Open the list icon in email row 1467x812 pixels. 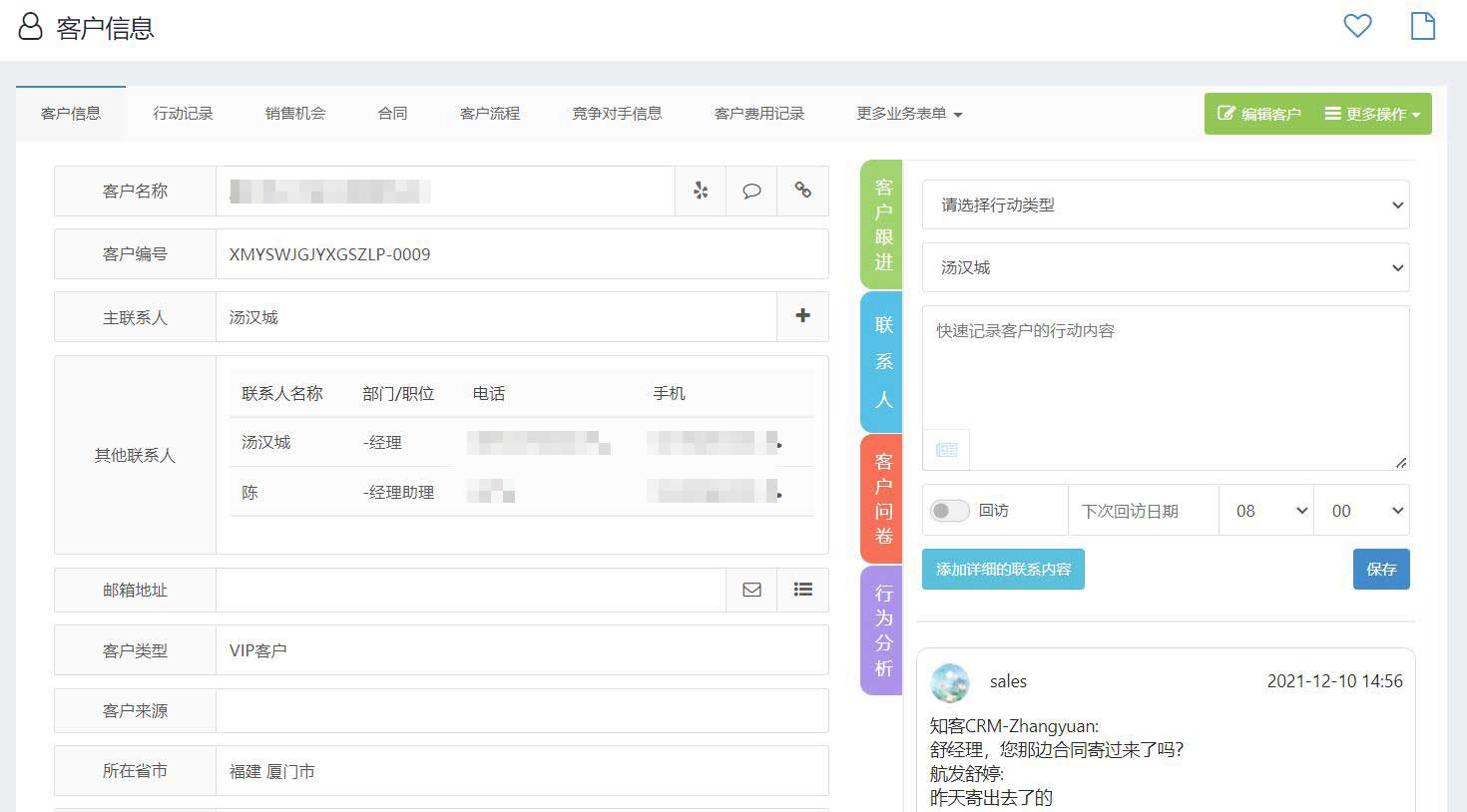point(802,590)
